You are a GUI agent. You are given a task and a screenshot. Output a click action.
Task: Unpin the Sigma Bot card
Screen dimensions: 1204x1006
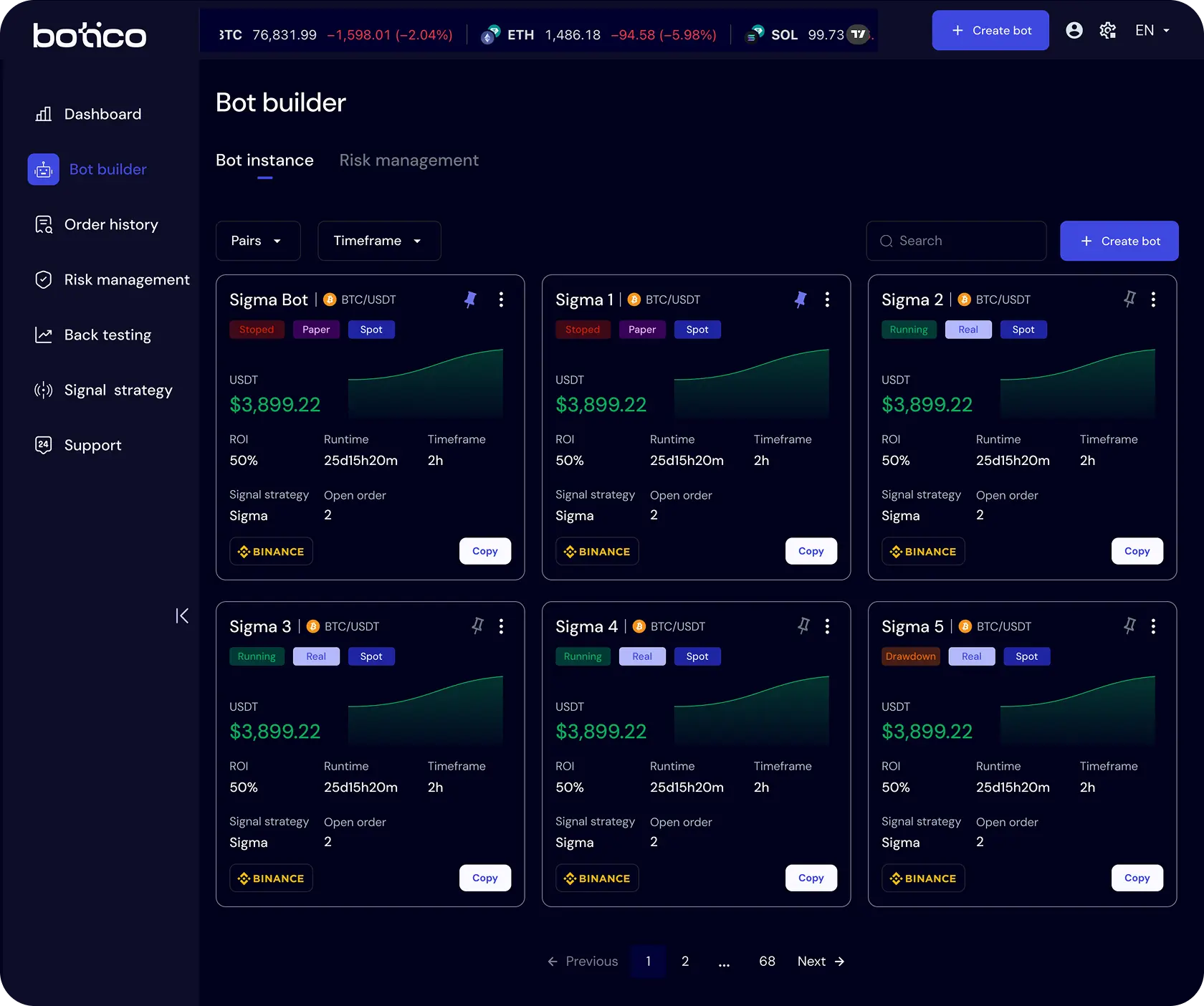pyautogui.click(x=470, y=300)
